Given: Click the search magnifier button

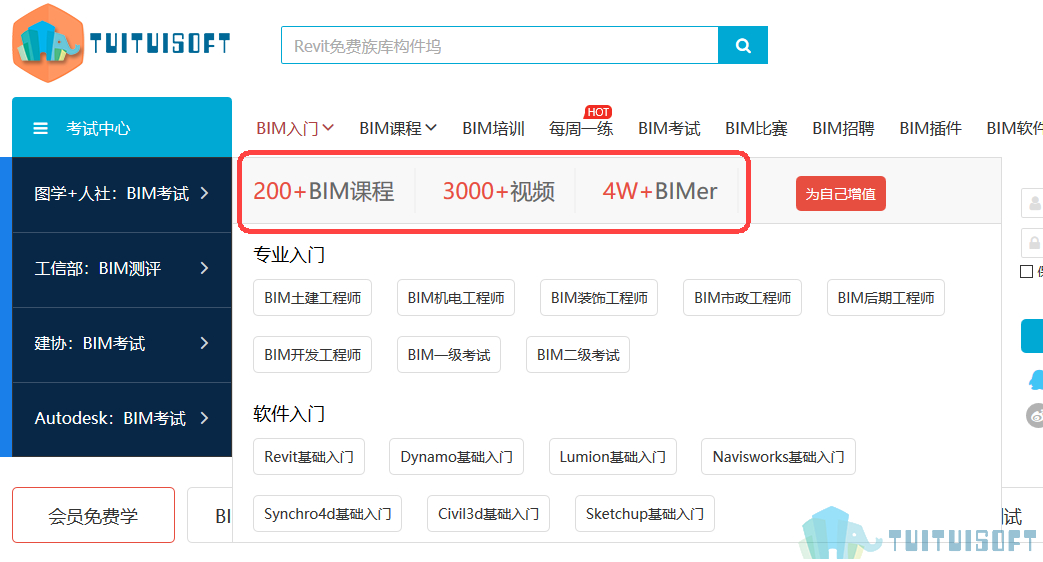Looking at the screenshot, I should click(743, 45).
